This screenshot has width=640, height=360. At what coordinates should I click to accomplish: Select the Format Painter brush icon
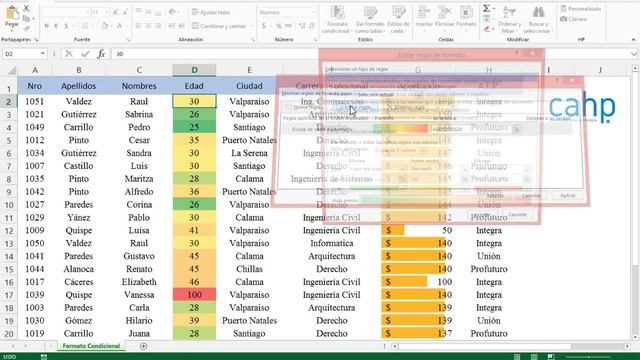27,28
